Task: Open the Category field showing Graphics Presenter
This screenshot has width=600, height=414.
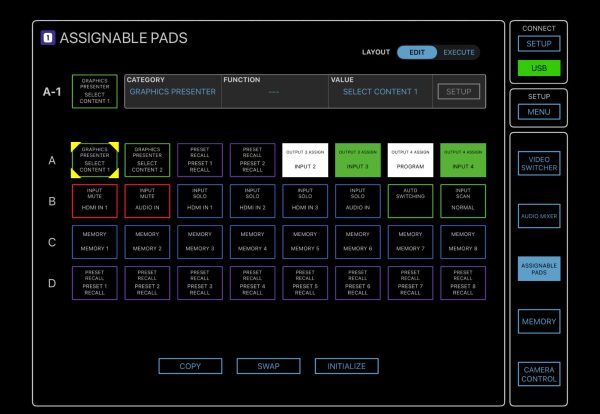Action: click(x=170, y=92)
